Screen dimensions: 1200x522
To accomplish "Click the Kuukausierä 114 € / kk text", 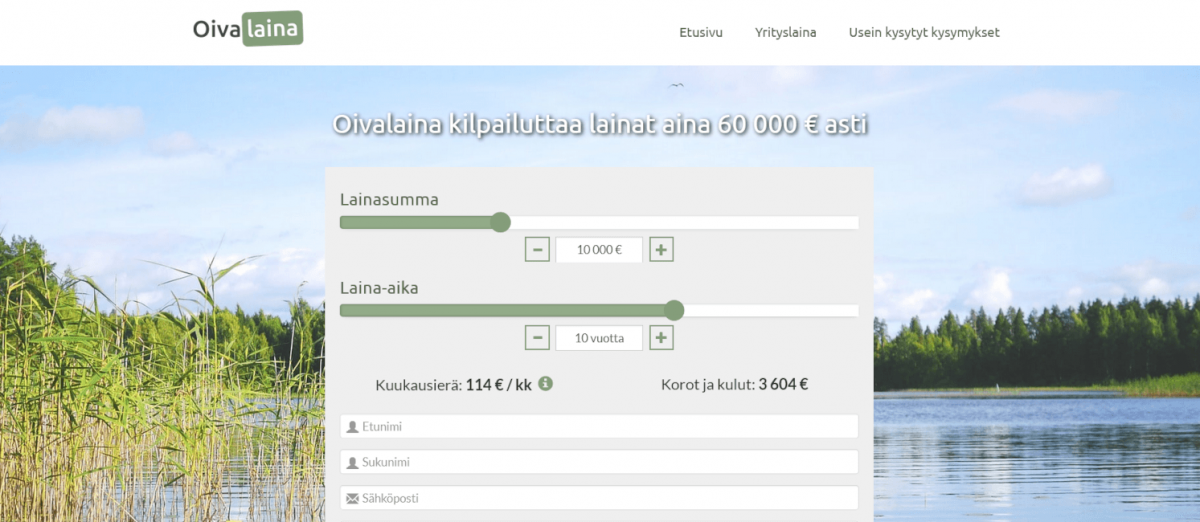I will tap(454, 384).
